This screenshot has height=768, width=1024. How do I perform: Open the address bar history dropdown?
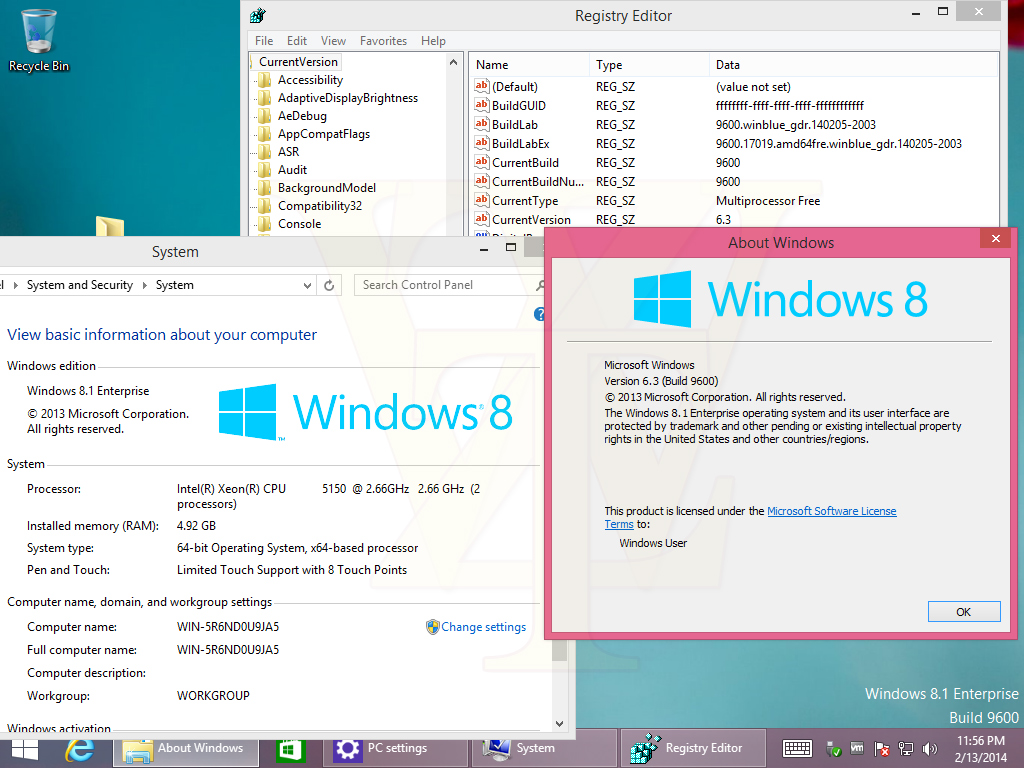[307, 285]
